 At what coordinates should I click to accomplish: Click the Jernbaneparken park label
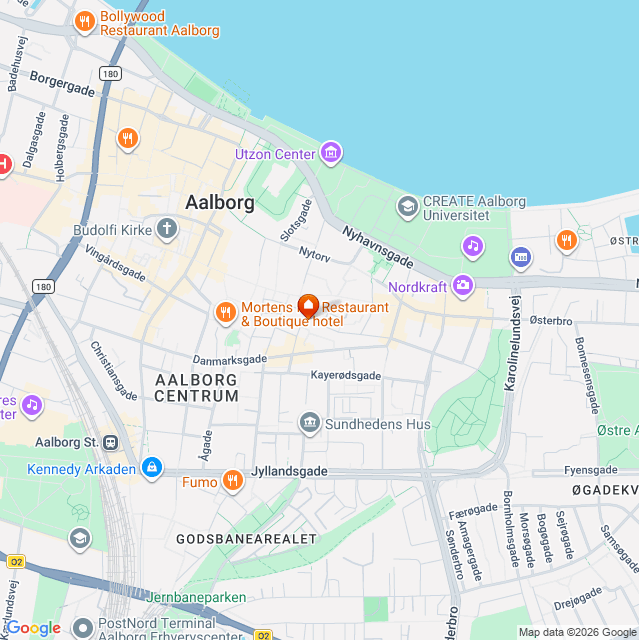pyautogui.click(x=196, y=597)
